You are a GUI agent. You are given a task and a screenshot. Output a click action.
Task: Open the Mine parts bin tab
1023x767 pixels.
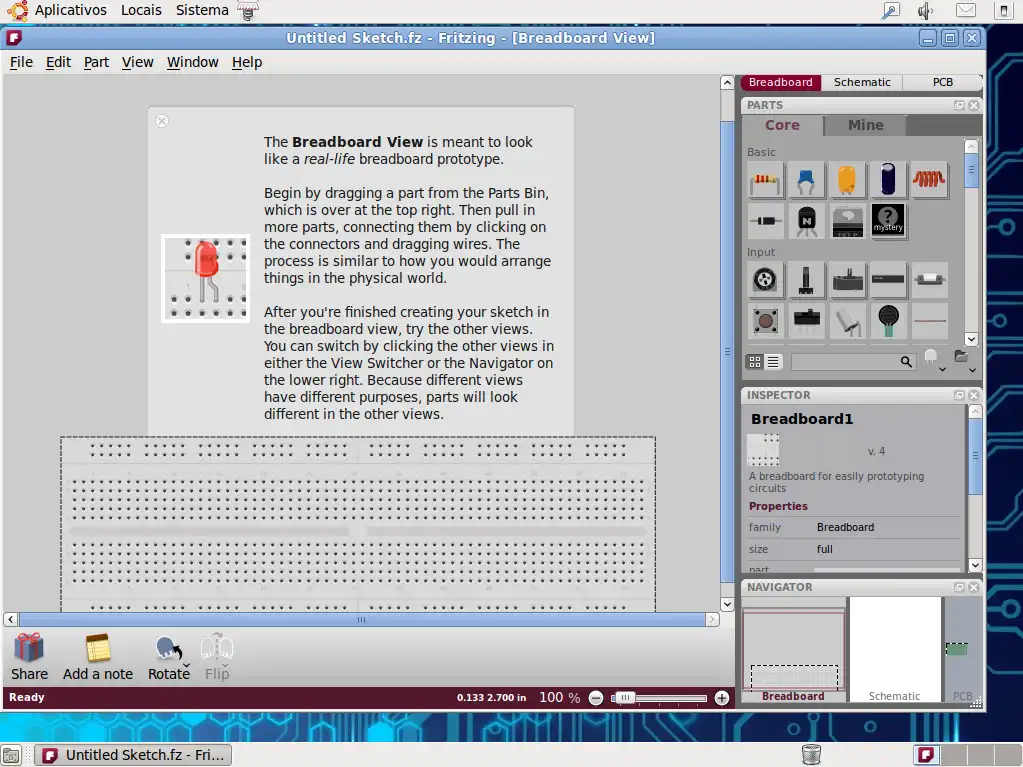[865, 125]
